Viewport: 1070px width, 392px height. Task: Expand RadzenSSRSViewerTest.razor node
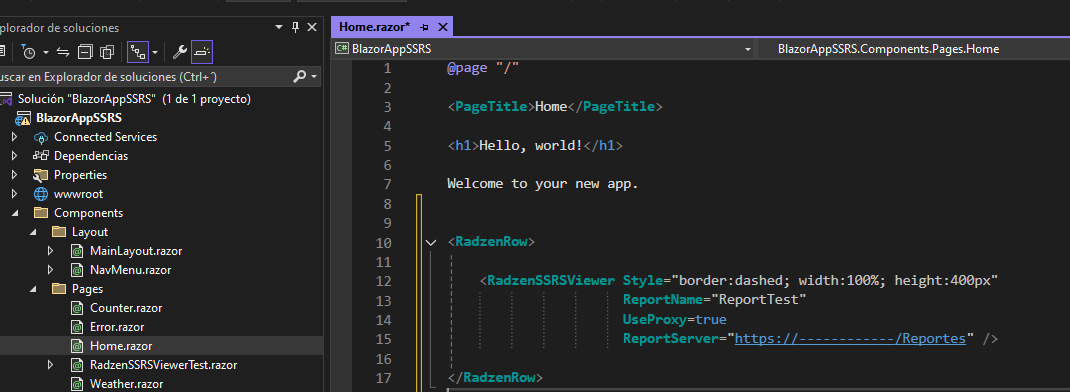click(x=50, y=365)
